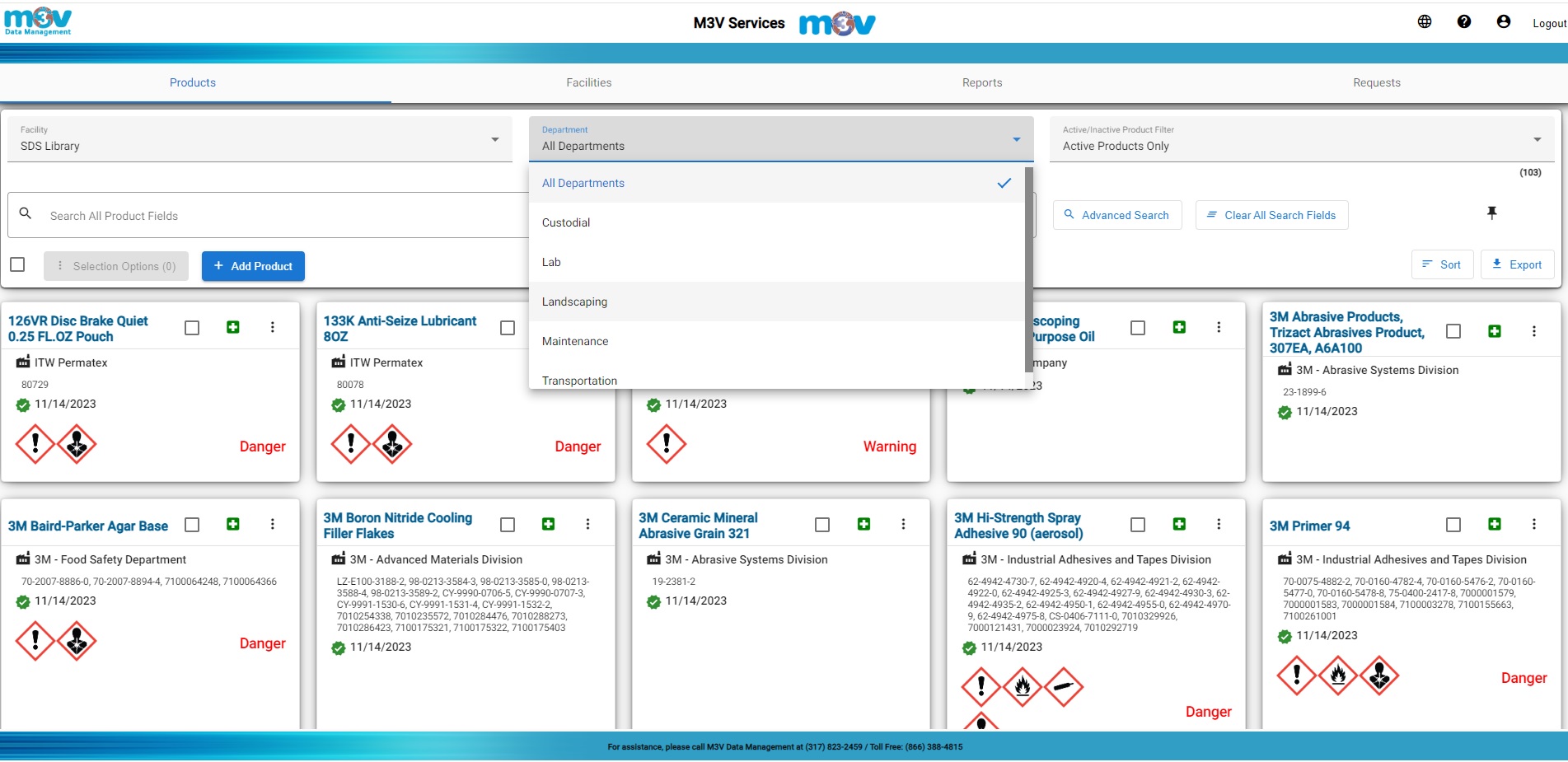Open three-dot menu on 3M Ceramic Mineral card
The height and width of the screenshot is (762, 1568).
click(x=903, y=524)
